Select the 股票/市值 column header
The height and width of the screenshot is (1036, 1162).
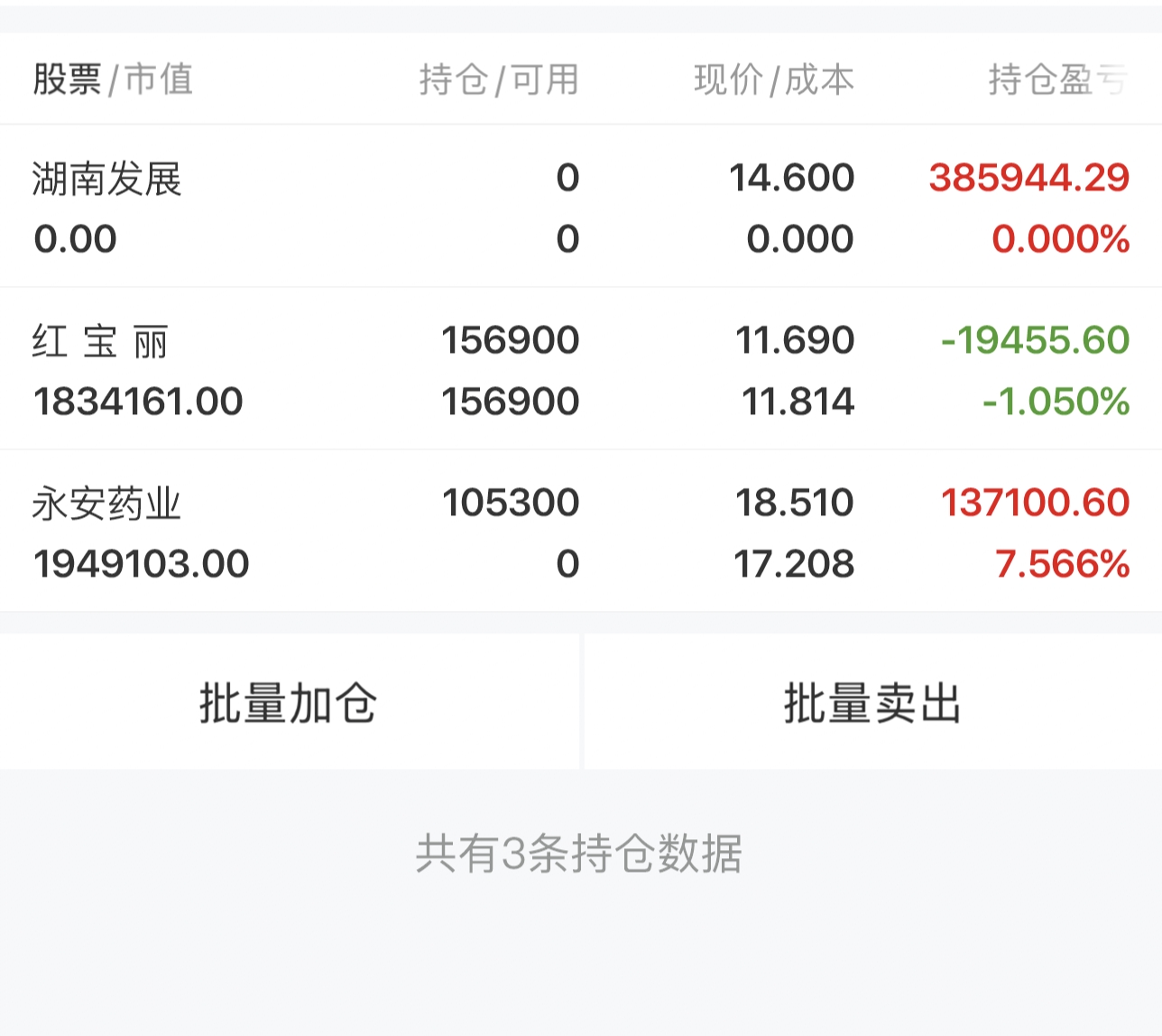113,79
